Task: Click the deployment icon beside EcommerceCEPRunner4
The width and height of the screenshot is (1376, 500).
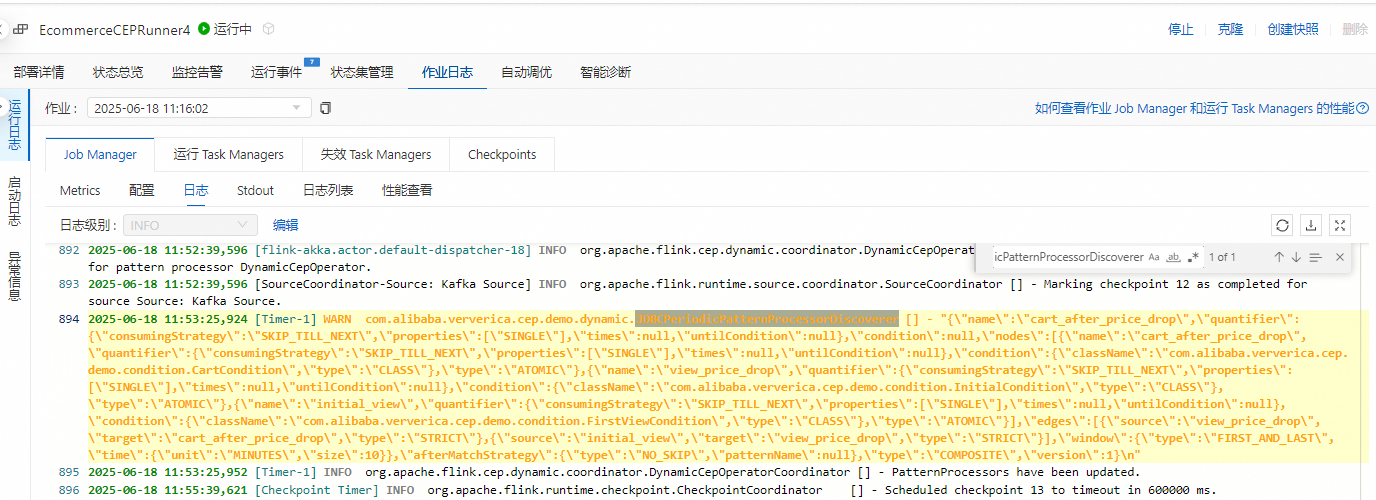Action: point(21,29)
